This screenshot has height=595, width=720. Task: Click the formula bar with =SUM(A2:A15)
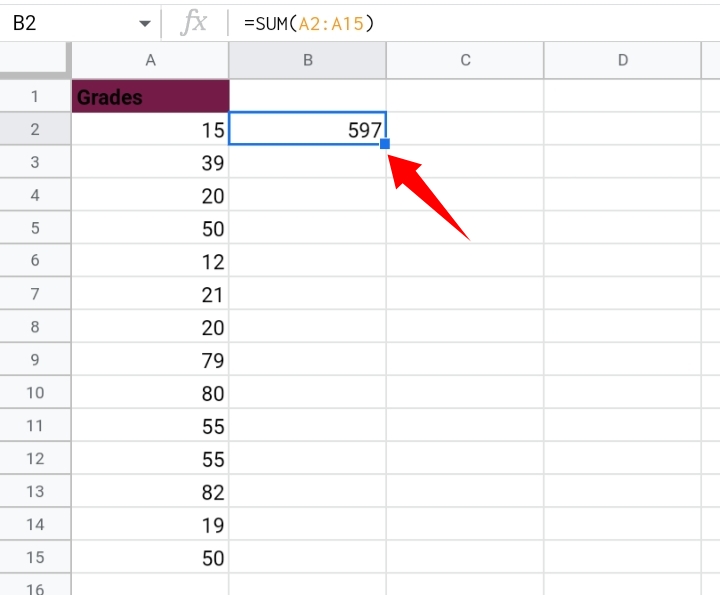[473, 23]
